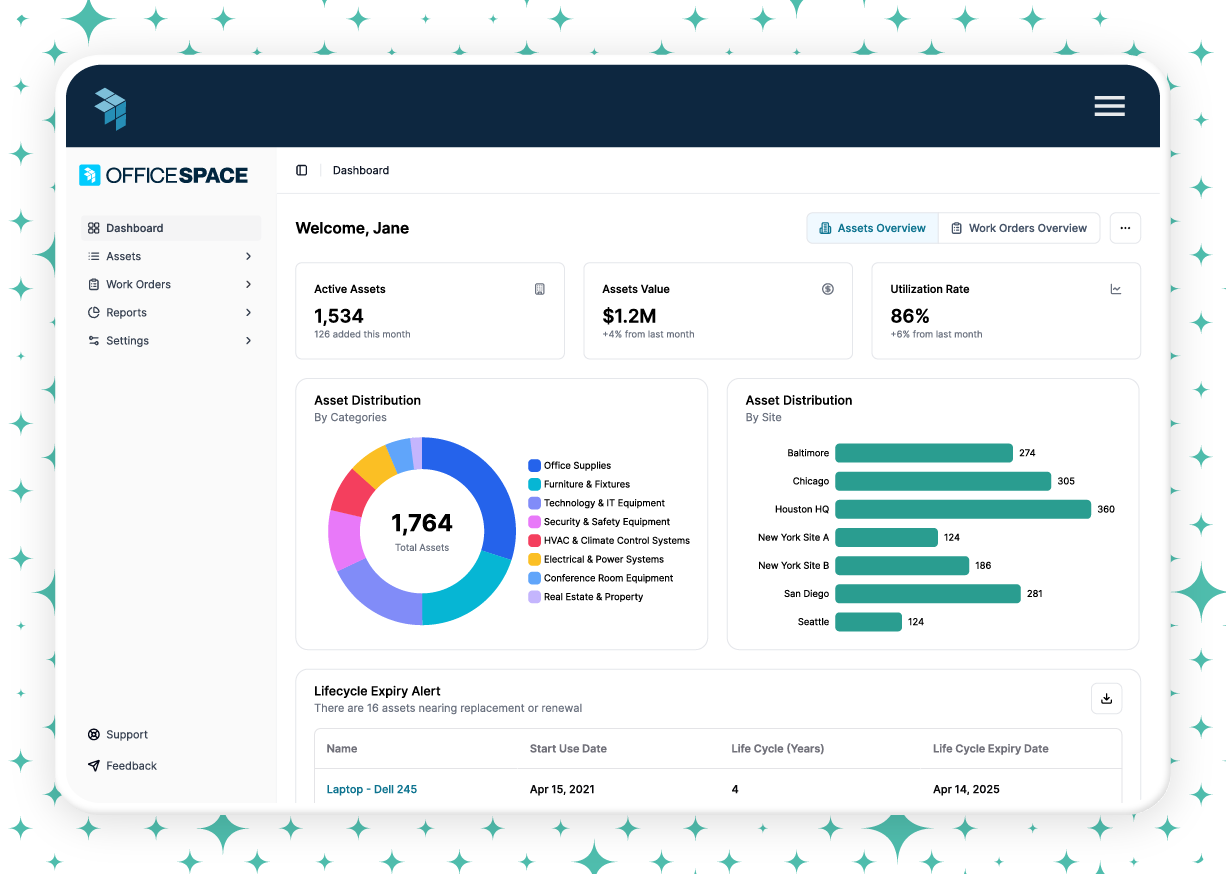Open the hamburger menu in the top bar

[1109, 105]
